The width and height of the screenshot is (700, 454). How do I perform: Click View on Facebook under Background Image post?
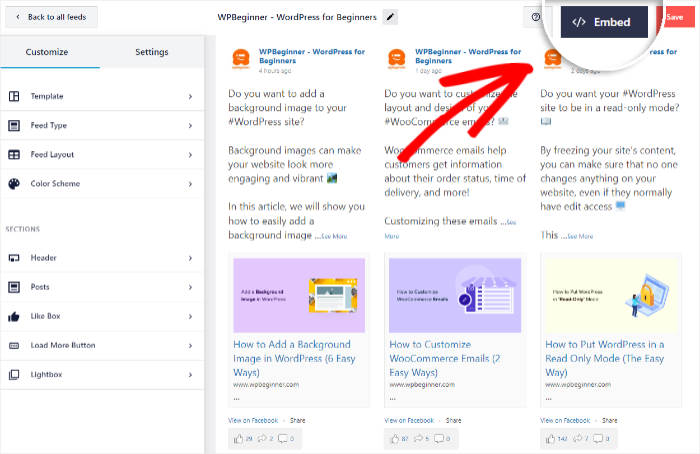click(253, 421)
